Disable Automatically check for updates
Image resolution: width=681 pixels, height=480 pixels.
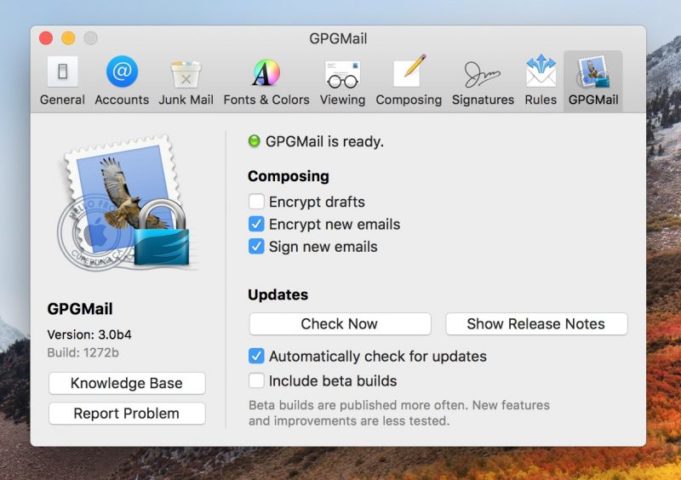256,356
